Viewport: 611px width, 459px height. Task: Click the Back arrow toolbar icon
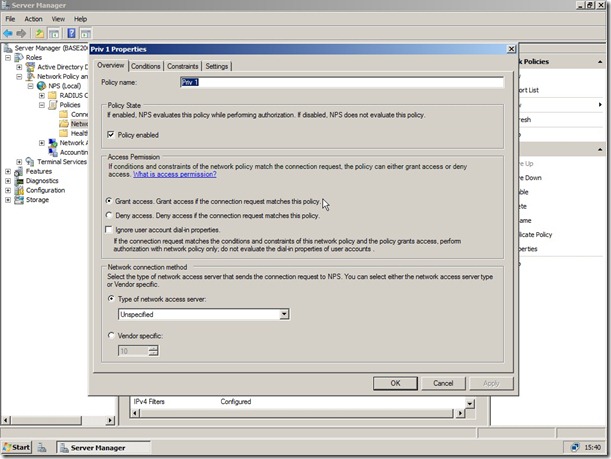[8, 34]
